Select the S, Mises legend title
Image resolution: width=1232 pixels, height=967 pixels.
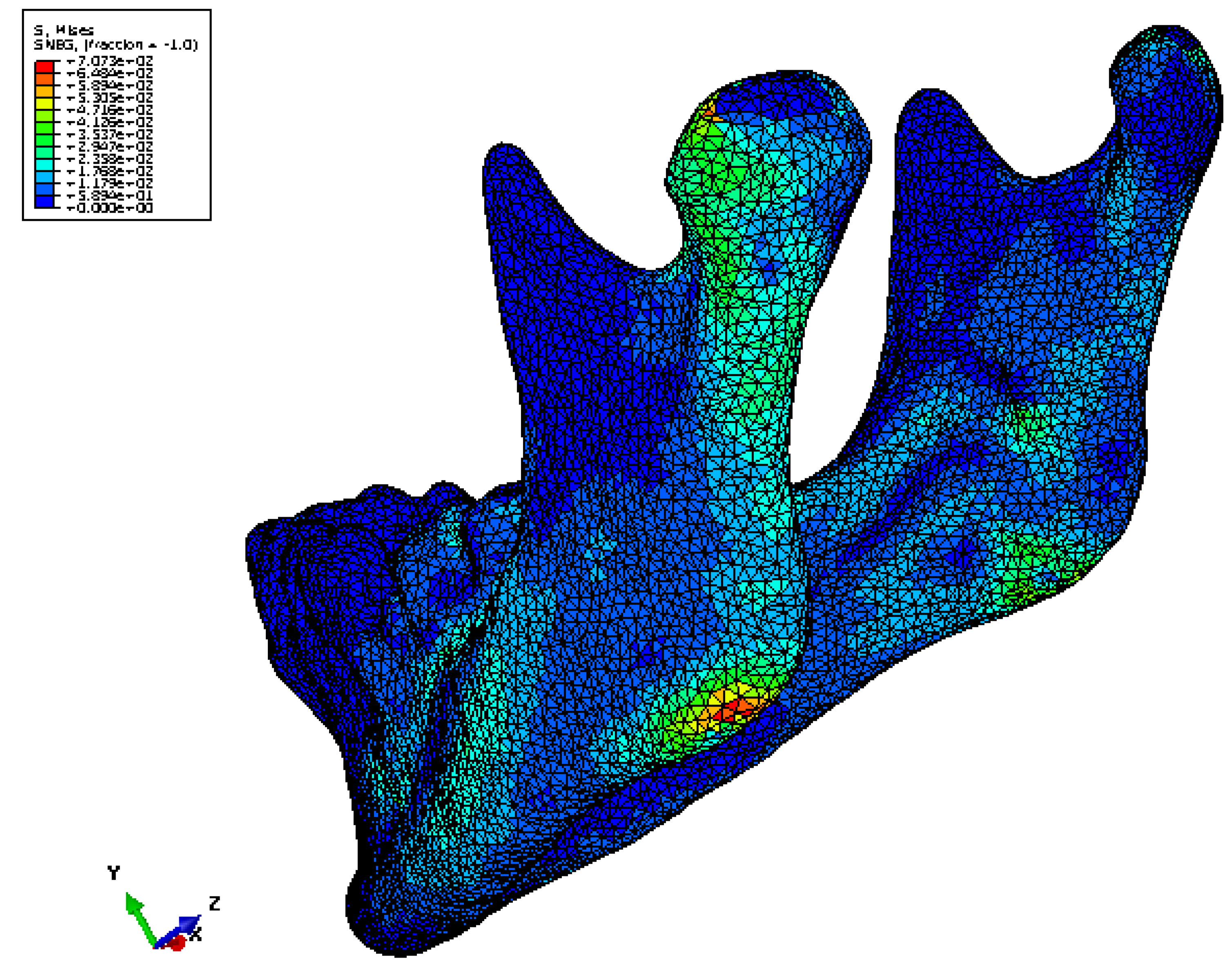click(63, 30)
